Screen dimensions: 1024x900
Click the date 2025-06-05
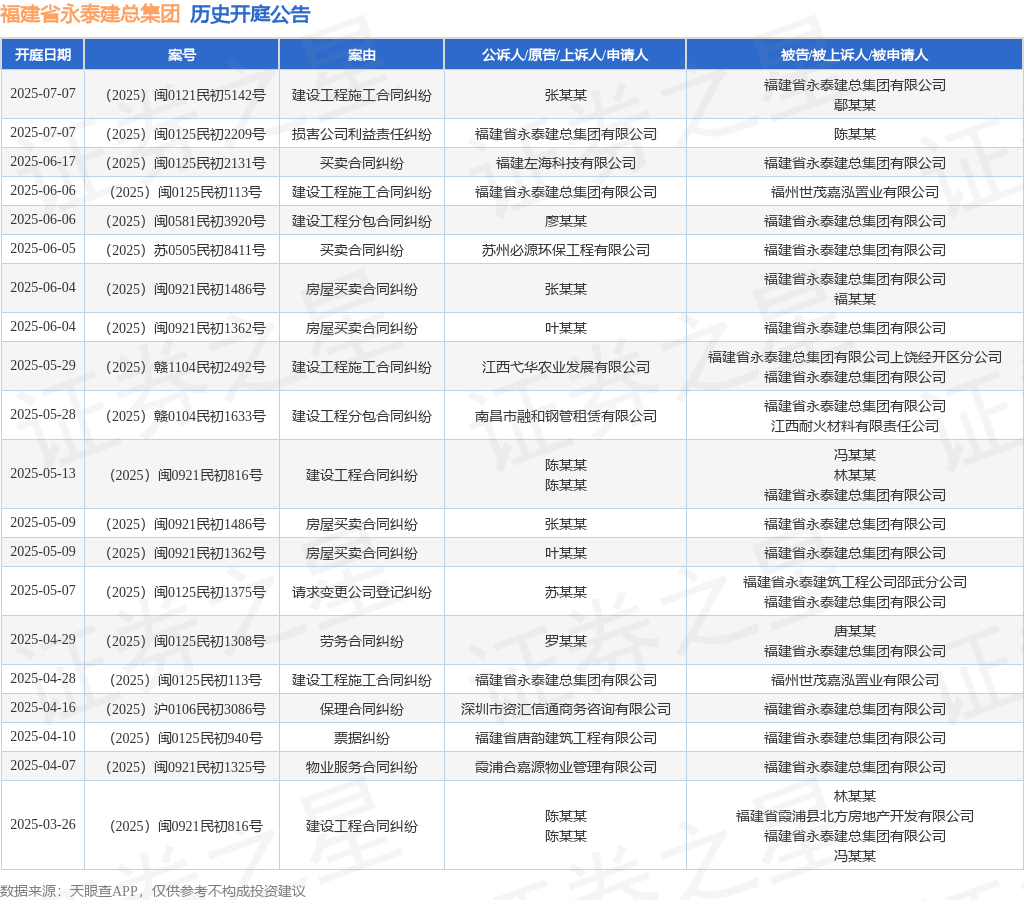tap(43, 249)
